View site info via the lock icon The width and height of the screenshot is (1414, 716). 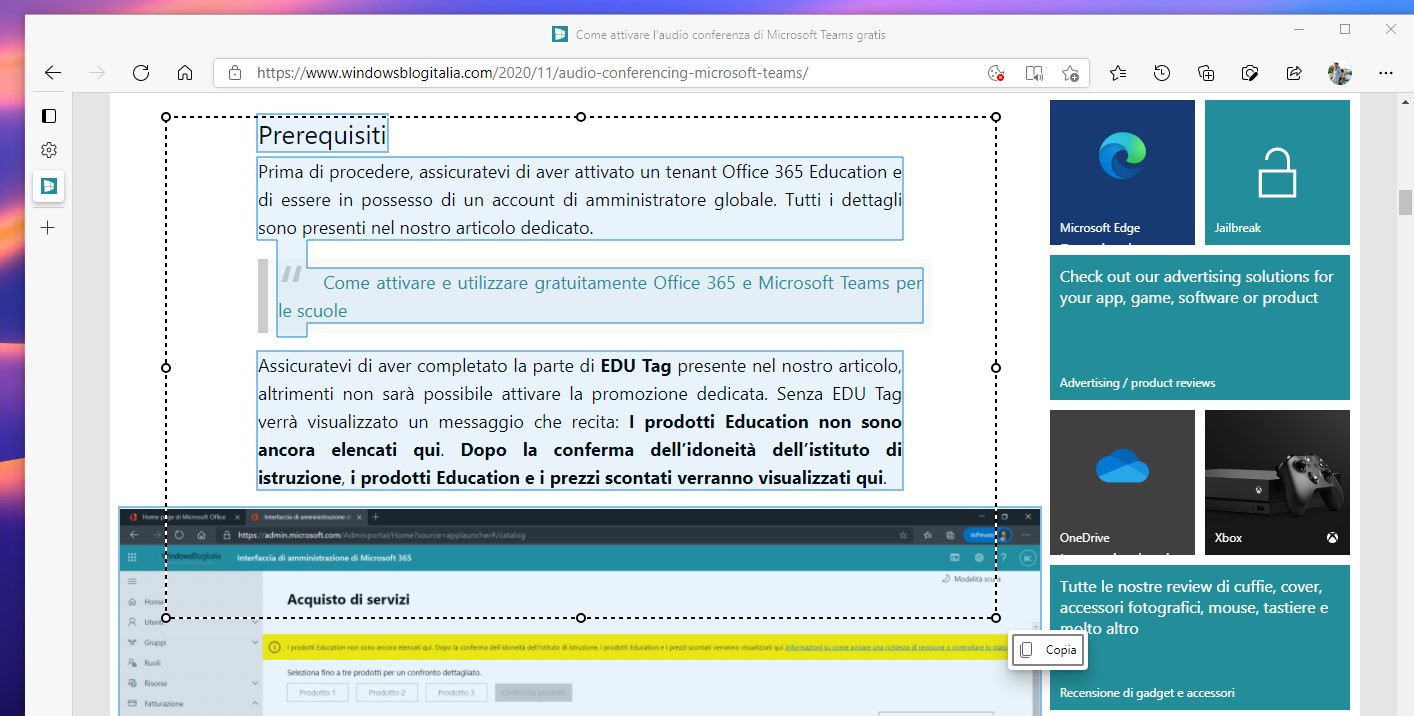(235, 73)
